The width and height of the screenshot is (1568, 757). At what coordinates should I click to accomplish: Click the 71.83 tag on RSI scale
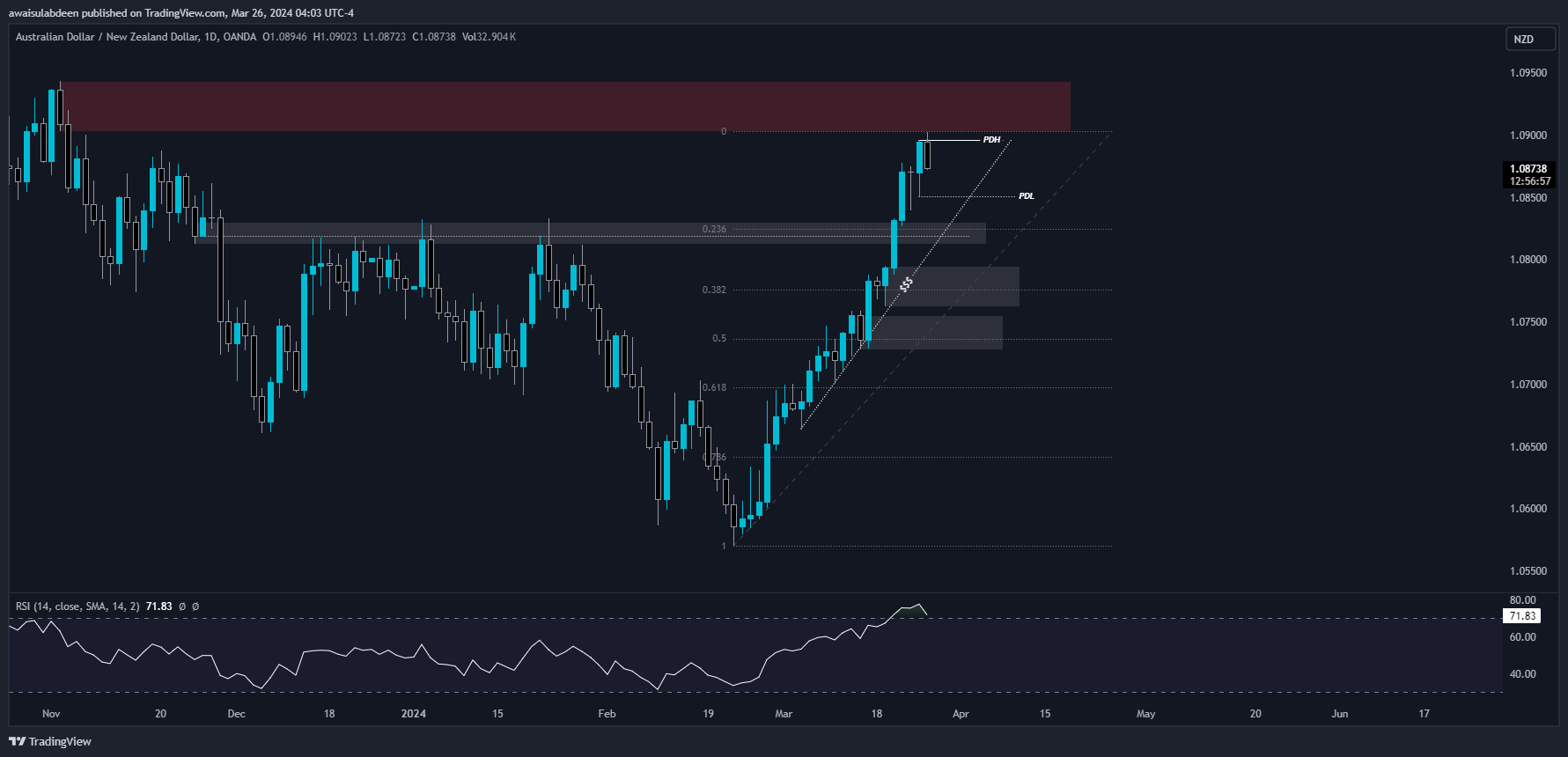tap(1522, 616)
